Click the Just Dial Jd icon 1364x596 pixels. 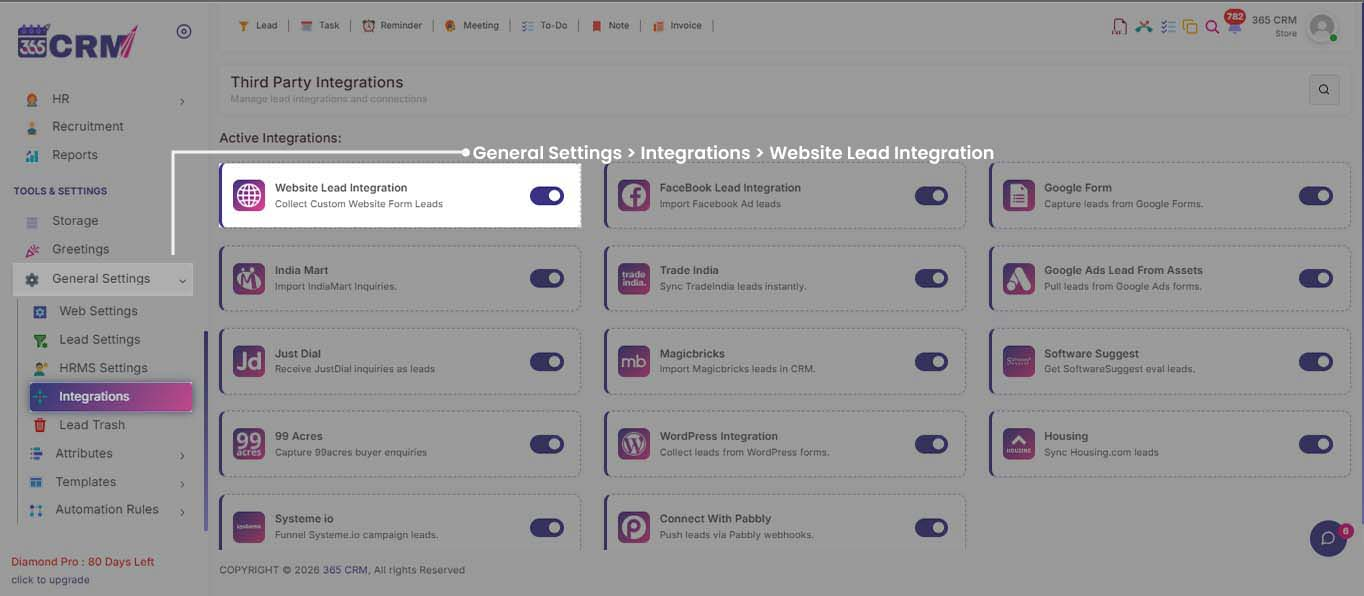249,361
